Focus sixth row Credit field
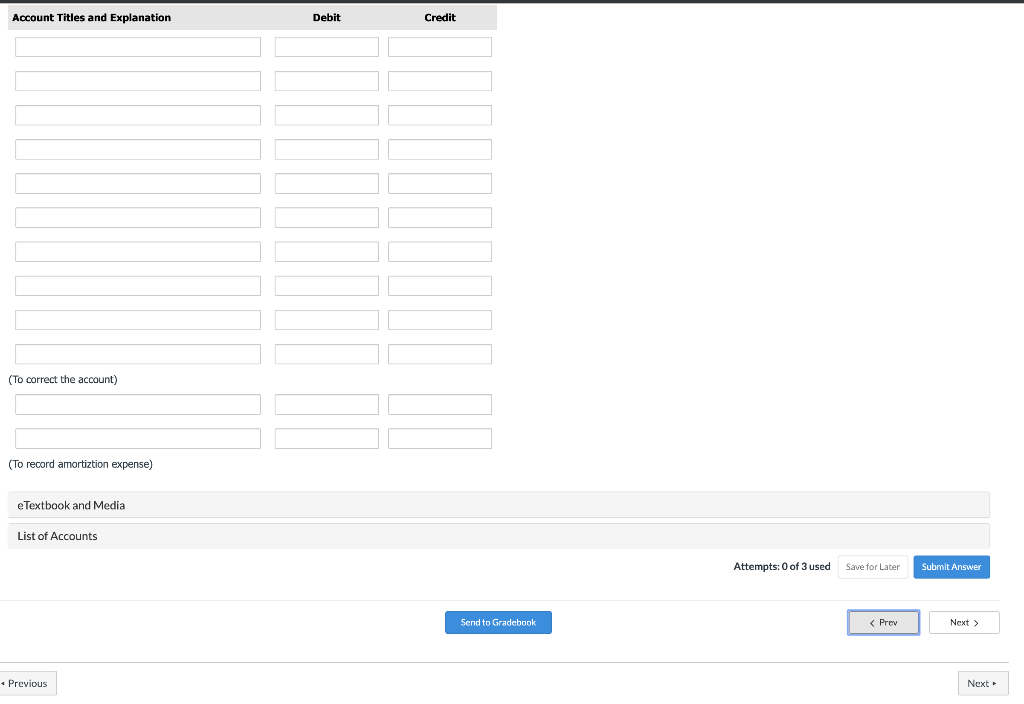 tap(440, 217)
